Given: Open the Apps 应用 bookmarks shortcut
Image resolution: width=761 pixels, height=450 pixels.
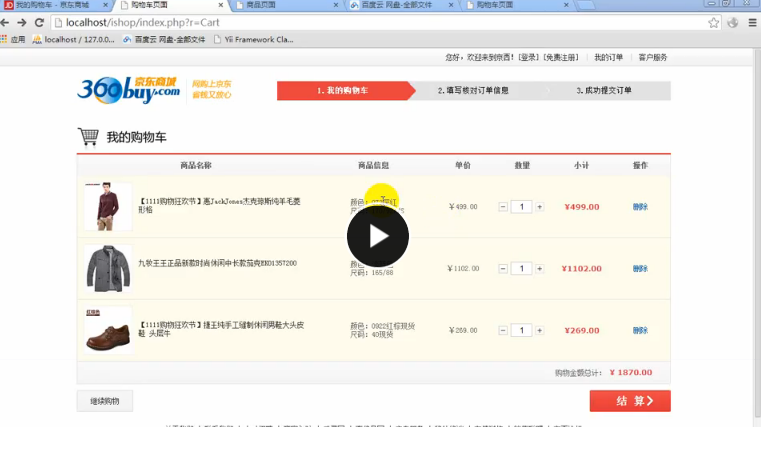Looking at the screenshot, I should coord(13,40).
